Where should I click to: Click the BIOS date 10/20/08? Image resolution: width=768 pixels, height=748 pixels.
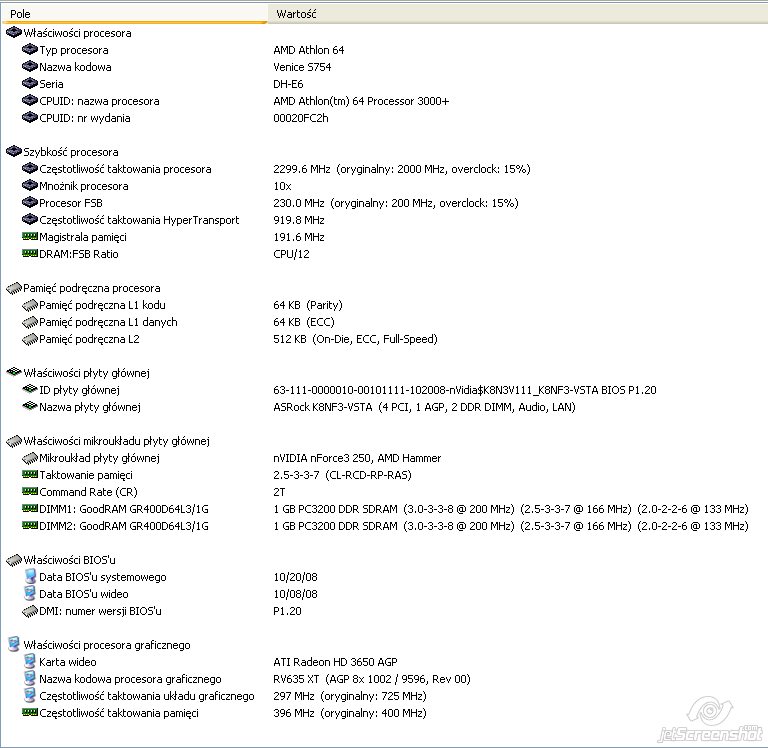point(295,577)
